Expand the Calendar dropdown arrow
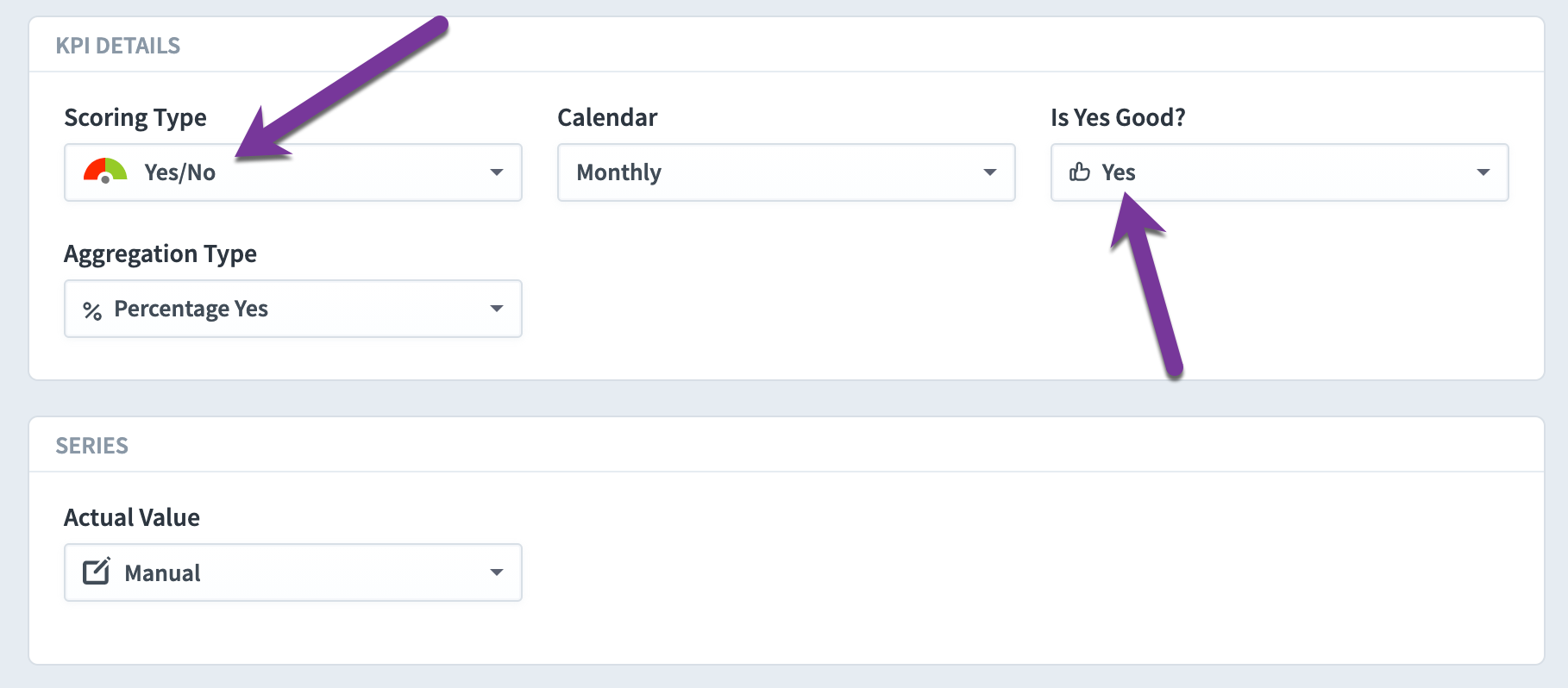 (990, 172)
